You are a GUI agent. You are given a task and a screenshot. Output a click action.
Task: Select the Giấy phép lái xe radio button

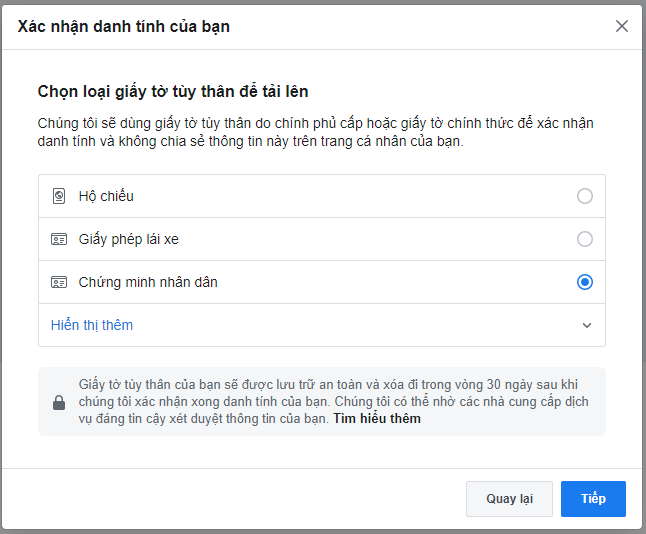[585, 239]
